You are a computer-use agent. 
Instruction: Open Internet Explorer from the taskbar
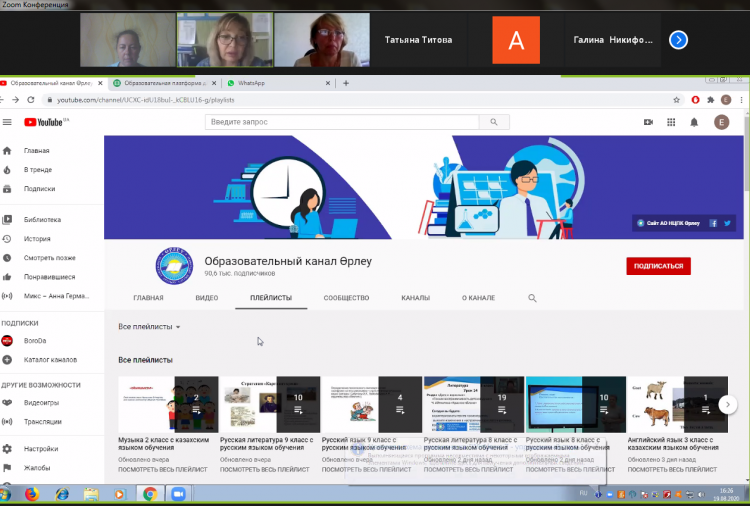coord(62,494)
